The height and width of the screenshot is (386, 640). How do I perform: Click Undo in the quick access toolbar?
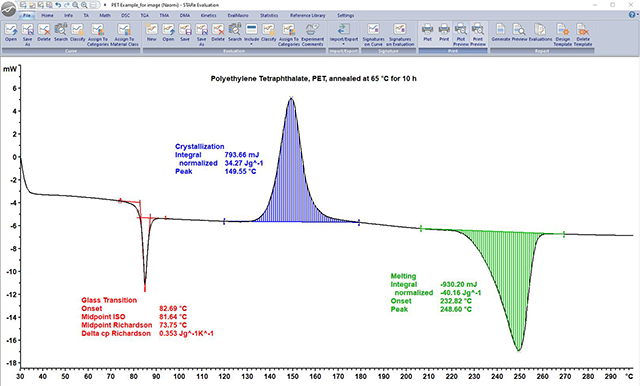pos(58,5)
